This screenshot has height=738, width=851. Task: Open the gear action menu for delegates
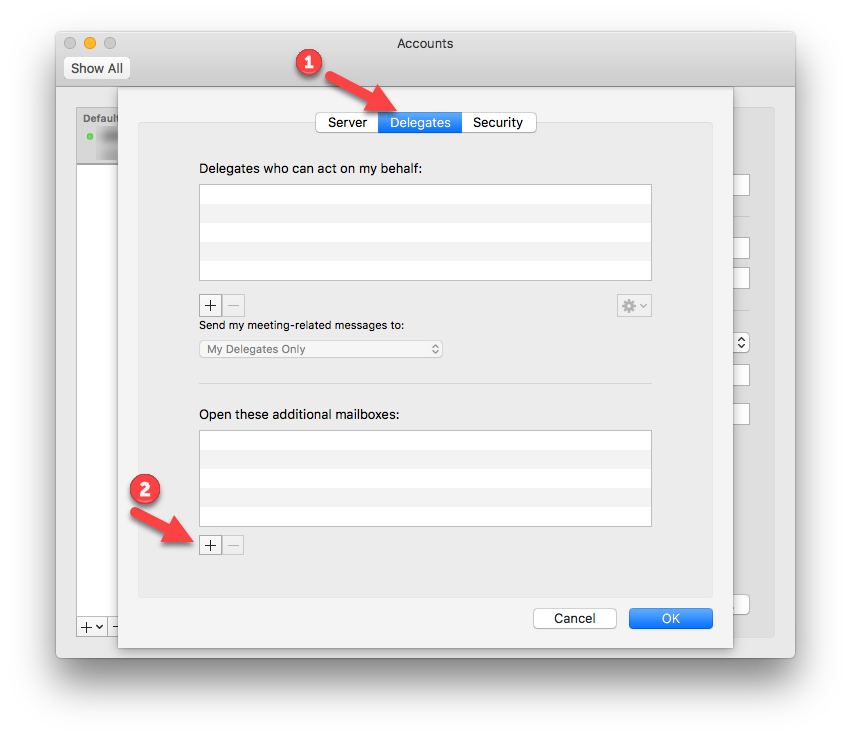[x=634, y=306]
